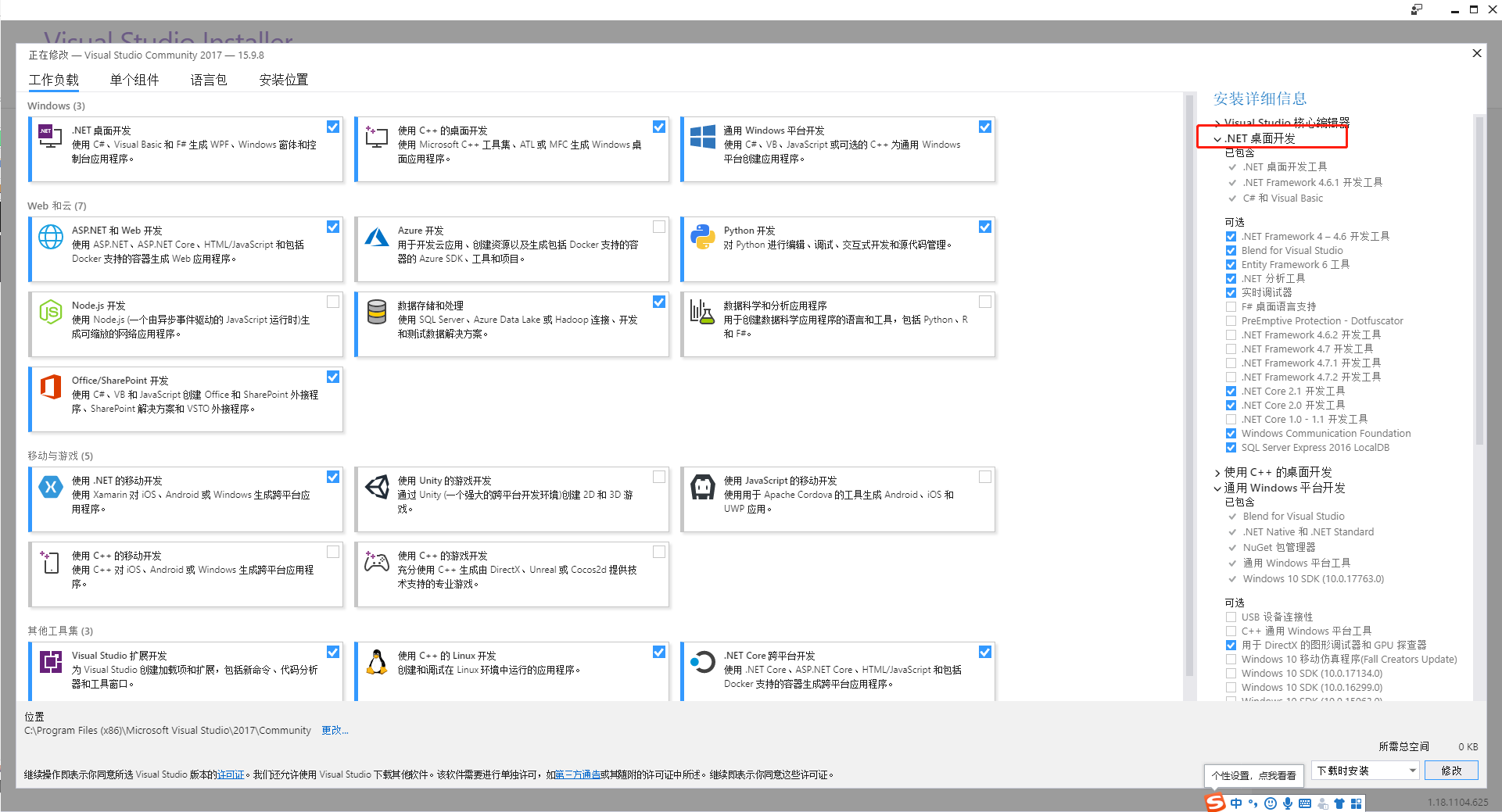Viewport: 1502px width, 812px height.
Task: Select the Node.js workload icon
Action: [50, 311]
